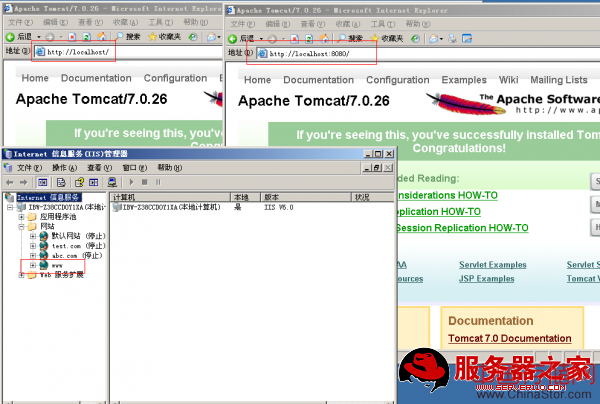Start the site with IIS play icon
Viewport: 600px width, 404px height.
pos(131,183)
